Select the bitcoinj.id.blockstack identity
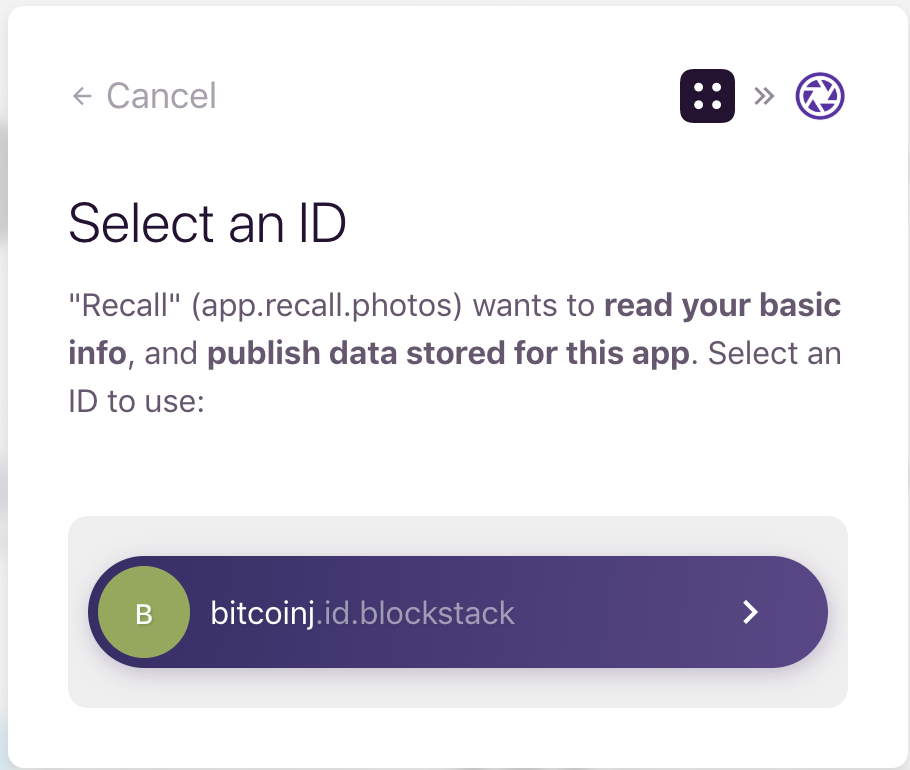Image resolution: width=910 pixels, height=770 pixels. coord(458,612)
